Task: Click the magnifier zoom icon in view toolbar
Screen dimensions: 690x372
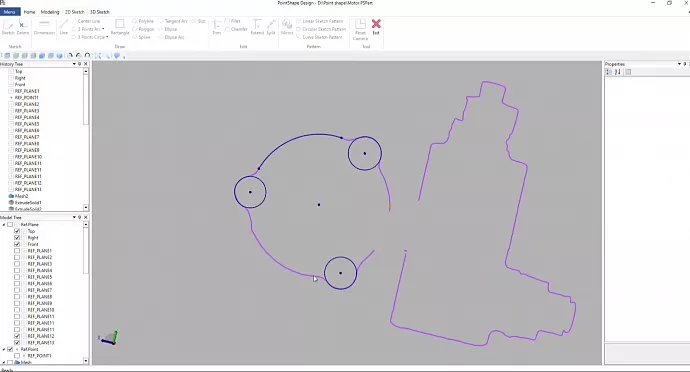Action: click(107, 56)
